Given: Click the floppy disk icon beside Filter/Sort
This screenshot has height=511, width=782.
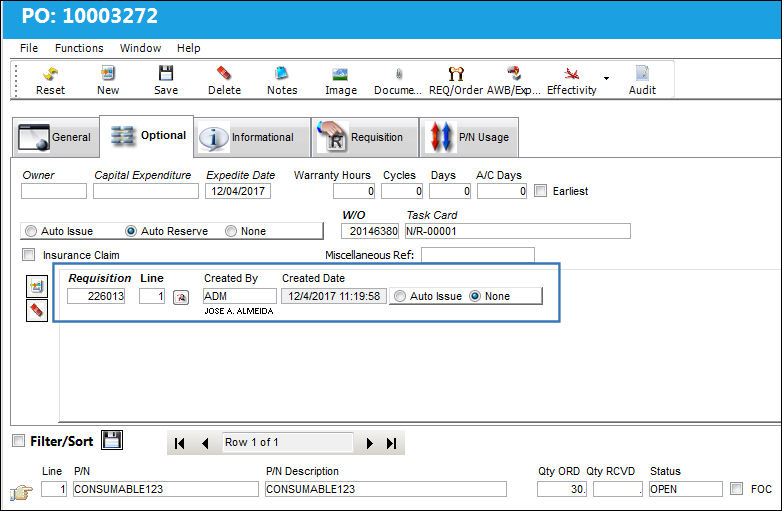Looking at the screenshot, I should click(x=112, y=440).
